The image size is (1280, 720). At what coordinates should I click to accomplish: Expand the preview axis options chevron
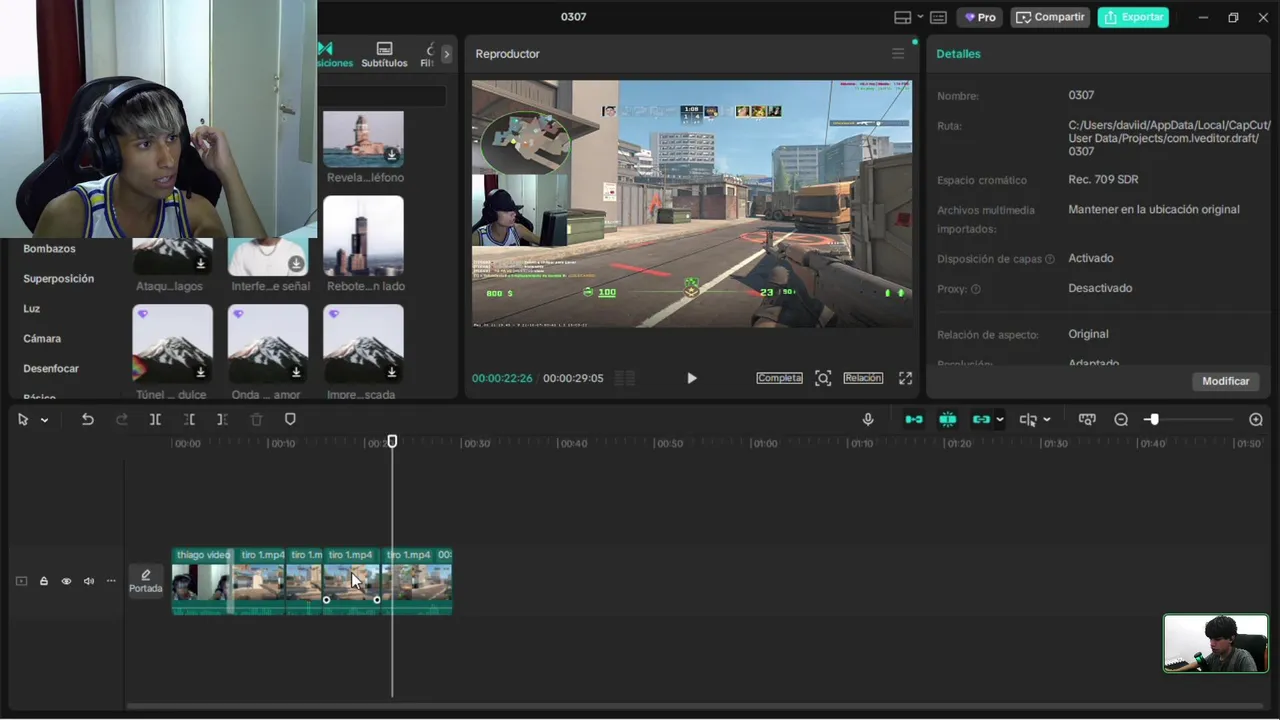point(1047,420)
